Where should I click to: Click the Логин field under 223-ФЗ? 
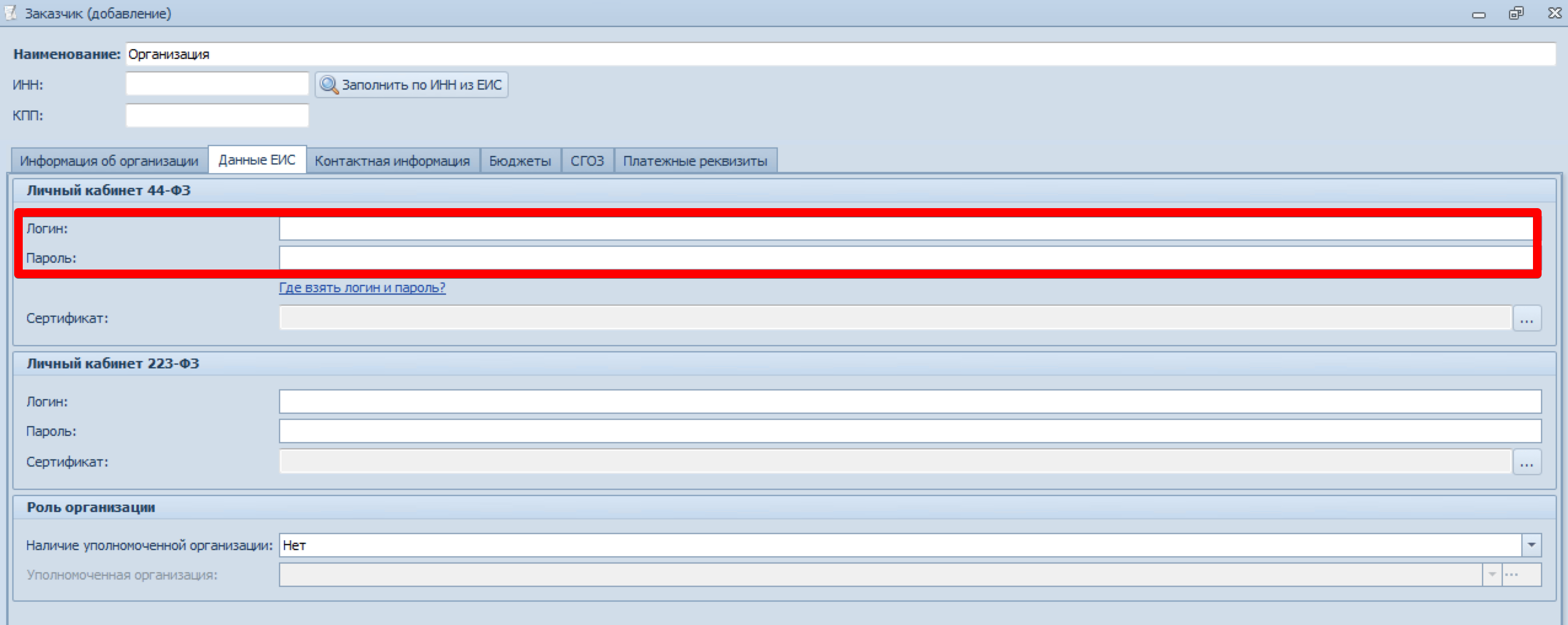911,402
